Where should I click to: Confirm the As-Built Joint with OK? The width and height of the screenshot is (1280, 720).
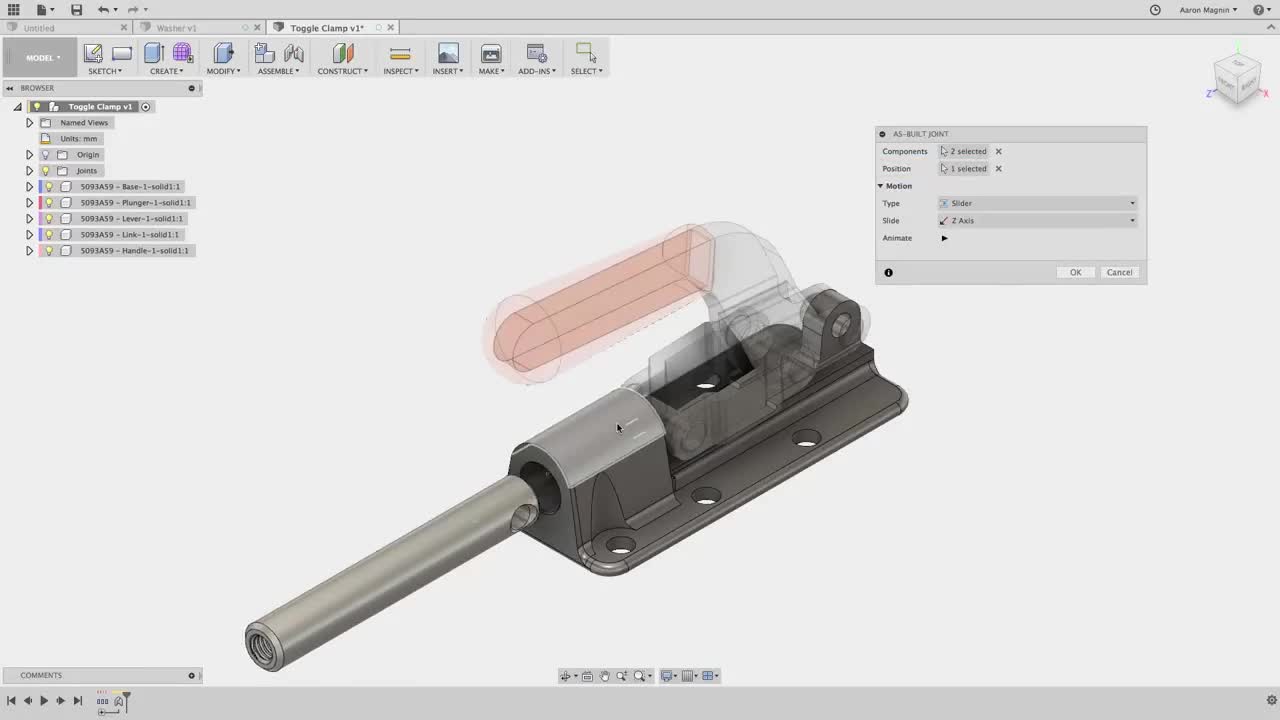pyautogui.click(x=1075, y=273)
